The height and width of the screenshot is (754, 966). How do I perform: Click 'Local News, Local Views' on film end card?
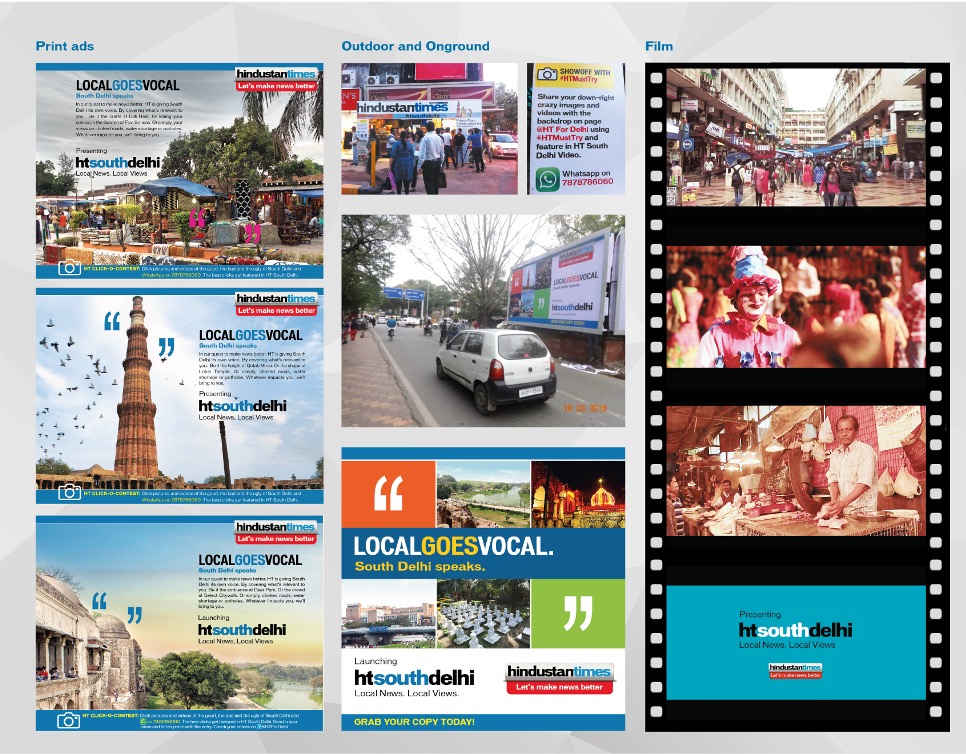click(787, 645)
